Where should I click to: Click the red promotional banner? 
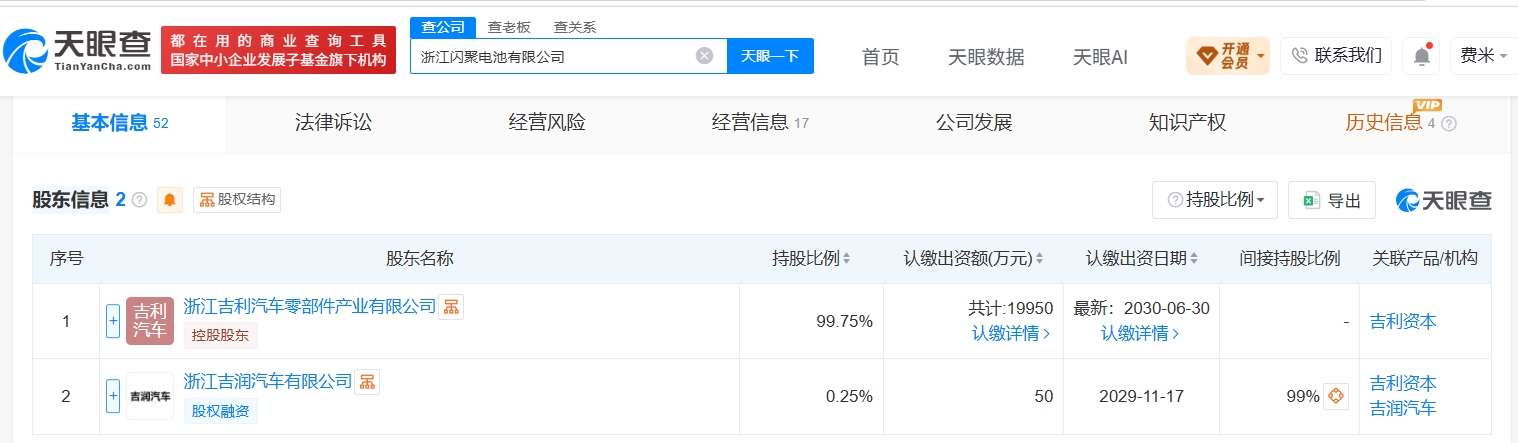(x=278, y=50)
